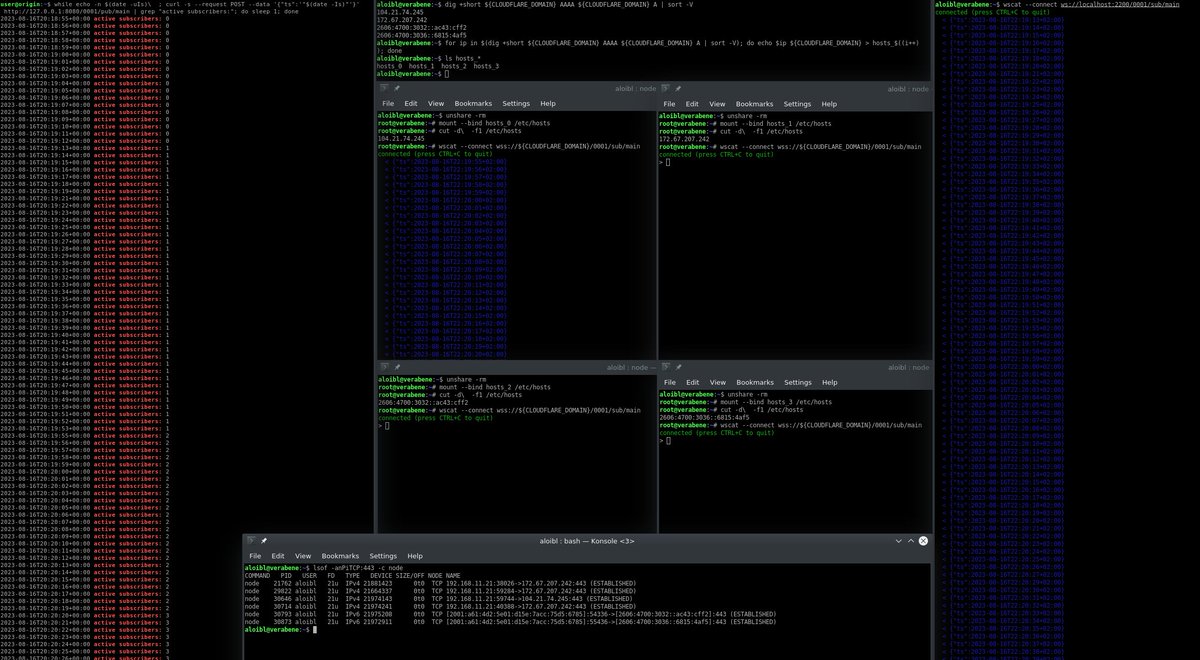The image size is (1200, 660).
Task: Maximize the Konsole <3> window
Action: [x=910, y=540]
